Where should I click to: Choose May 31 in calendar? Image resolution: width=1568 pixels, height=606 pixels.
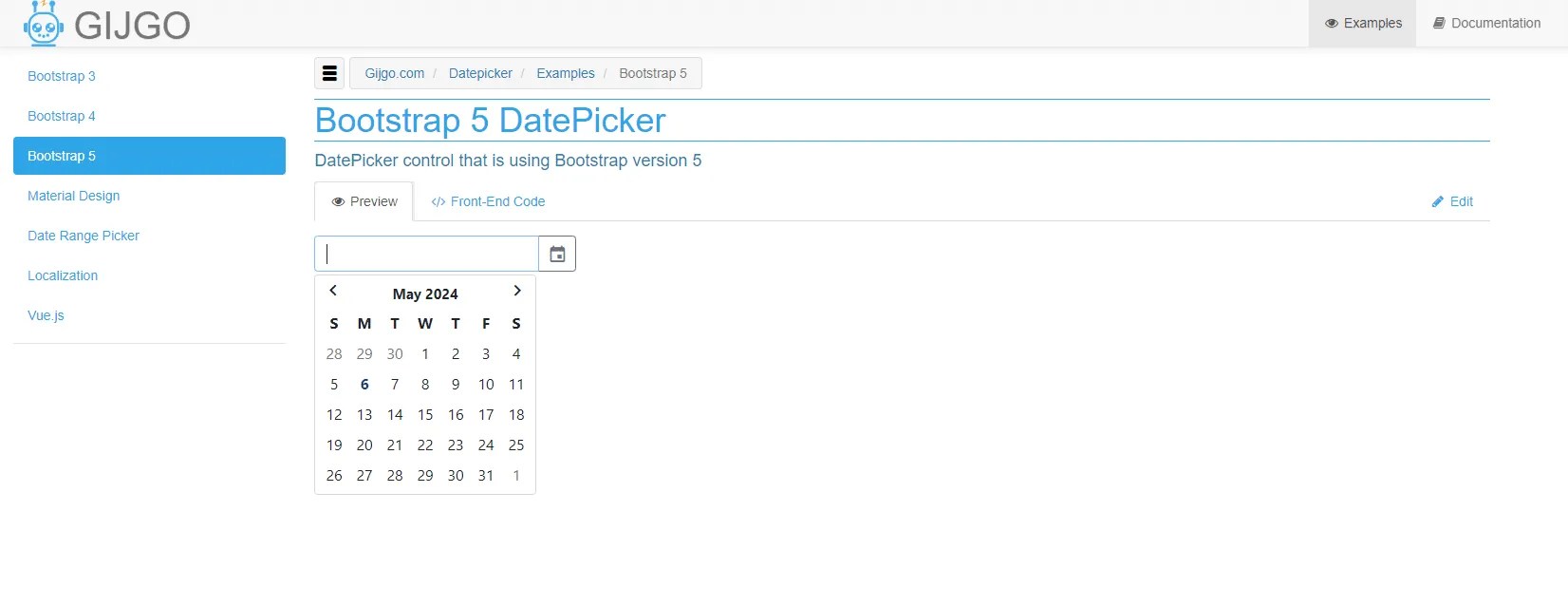[486, 476]
